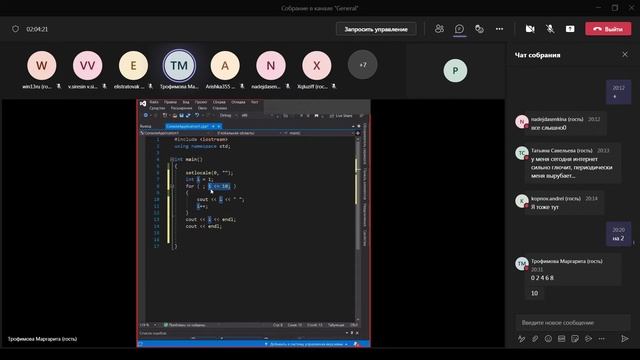Click the 'cout << endl;' code line
640x360 pixels.
[x=204, y=226]
